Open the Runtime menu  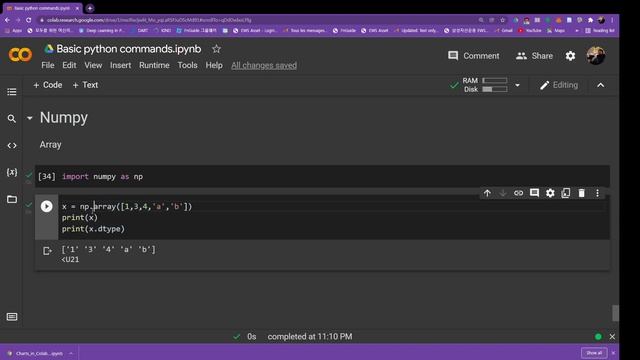154,65
